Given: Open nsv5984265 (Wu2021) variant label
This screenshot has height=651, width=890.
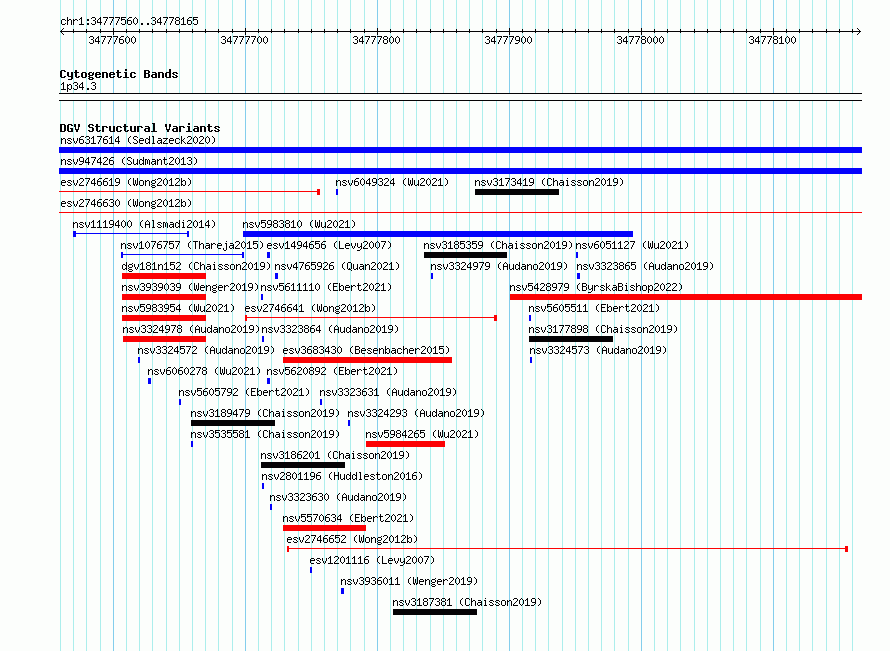Looking at the screenshot, I should point(422,434).
